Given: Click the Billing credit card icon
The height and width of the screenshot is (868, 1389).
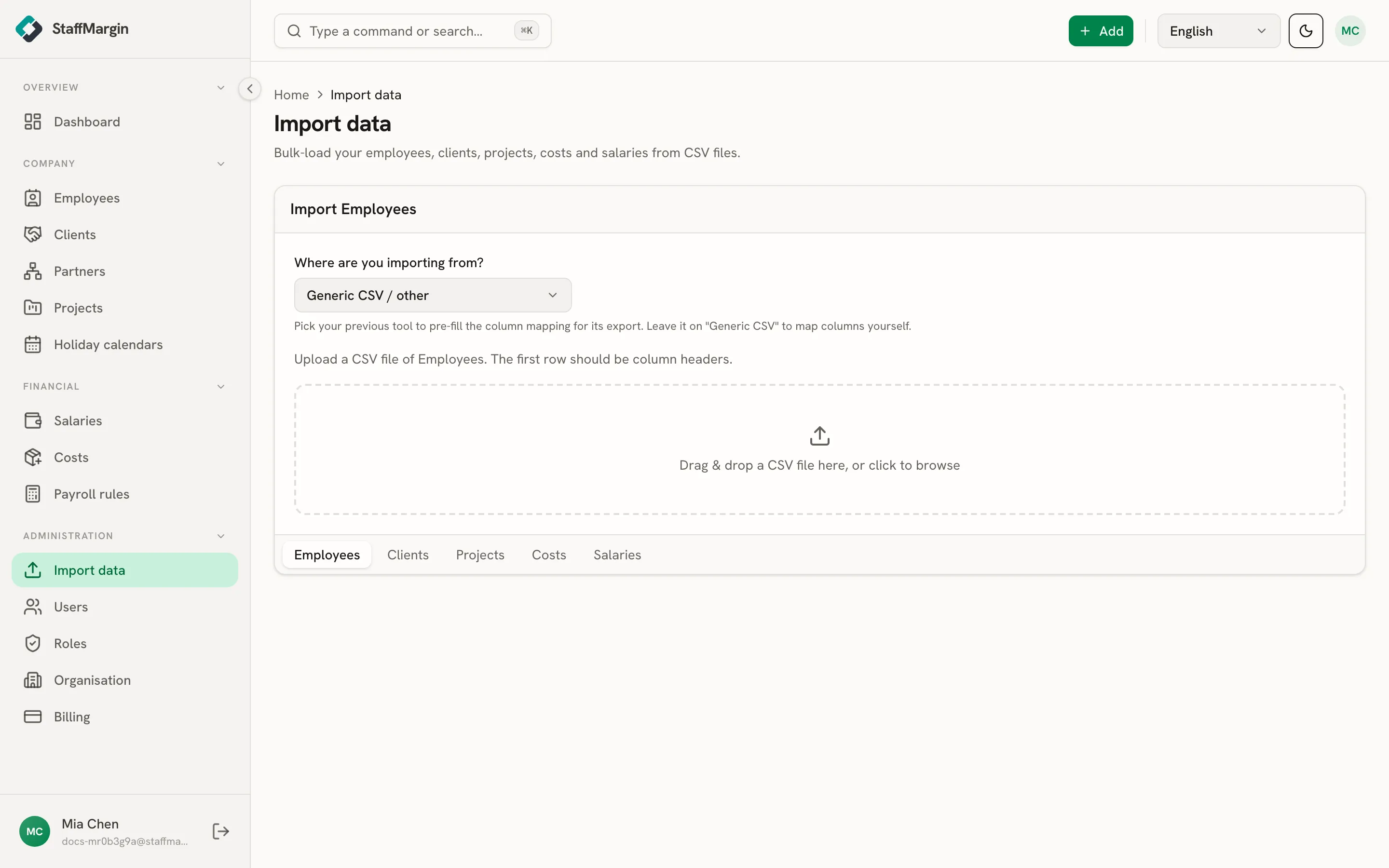Looking at the screenshot, I should [33, 717].
